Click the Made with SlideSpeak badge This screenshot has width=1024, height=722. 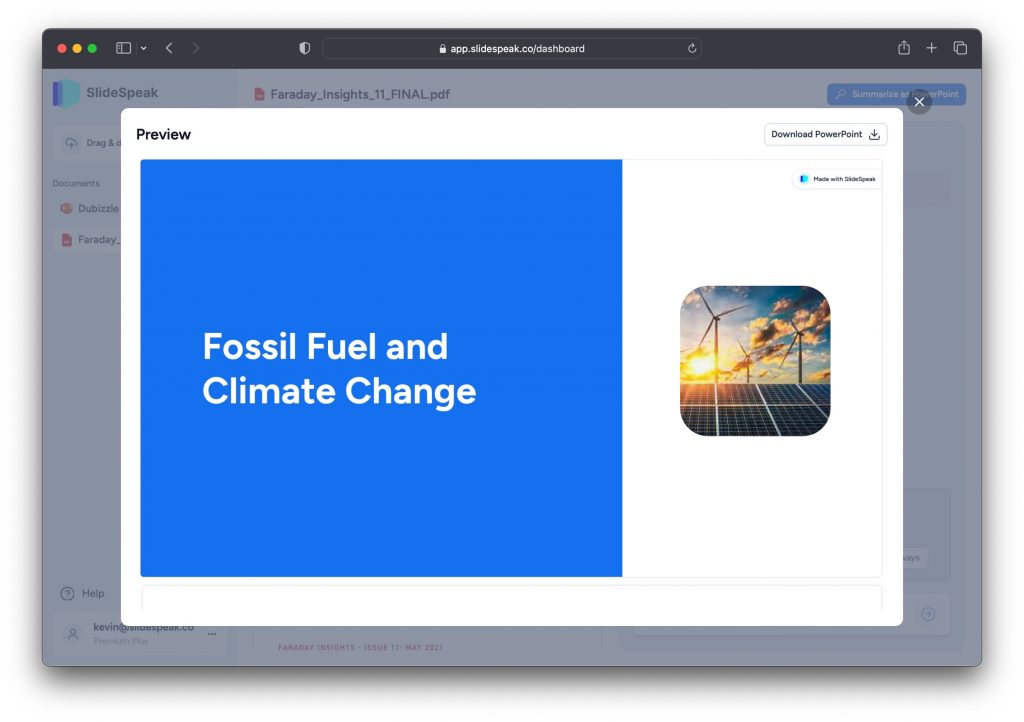tap(838, 179)
